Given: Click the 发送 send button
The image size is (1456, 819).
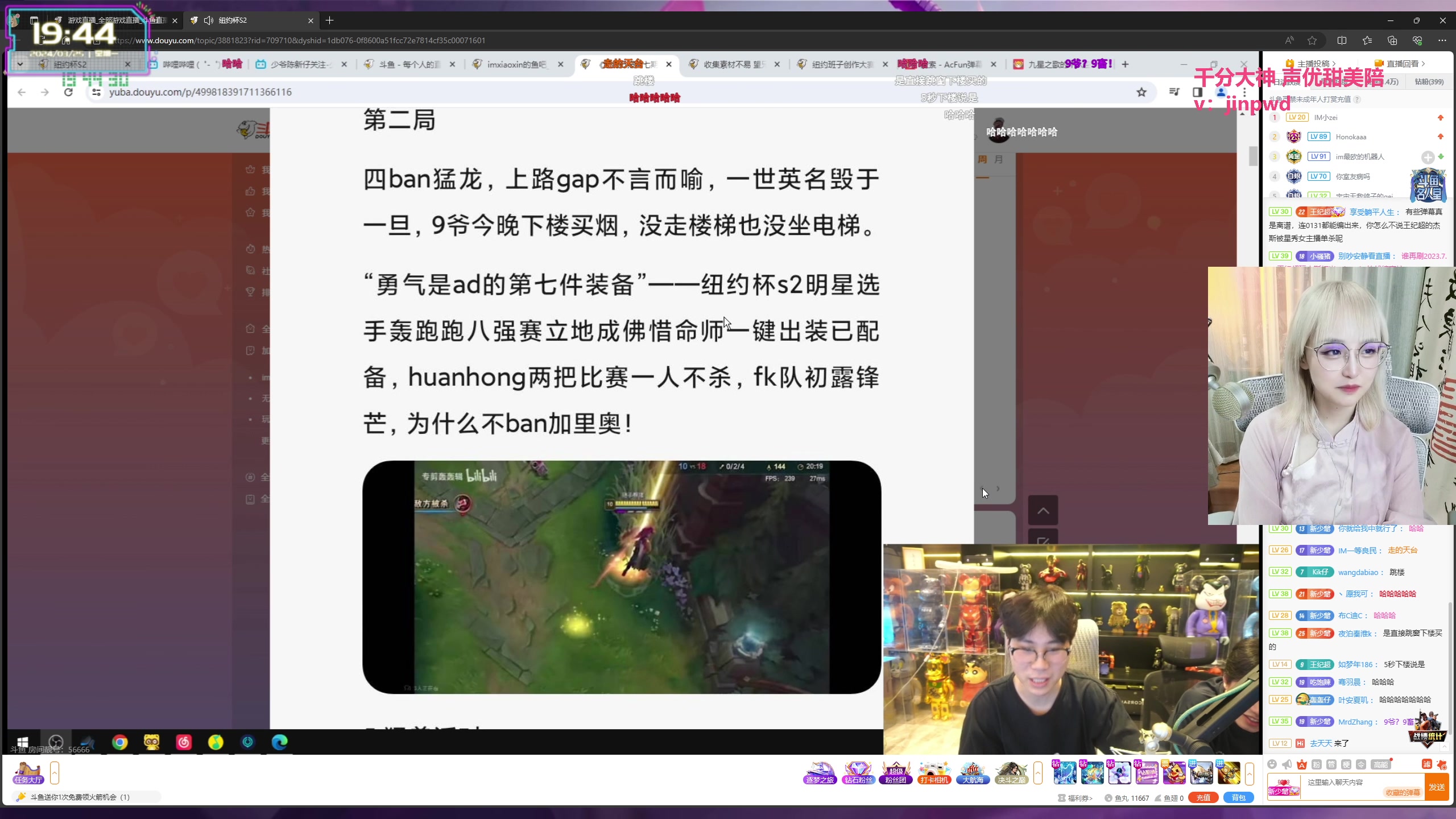Looking at the screenshot, I should click(x=1437, y=787).
